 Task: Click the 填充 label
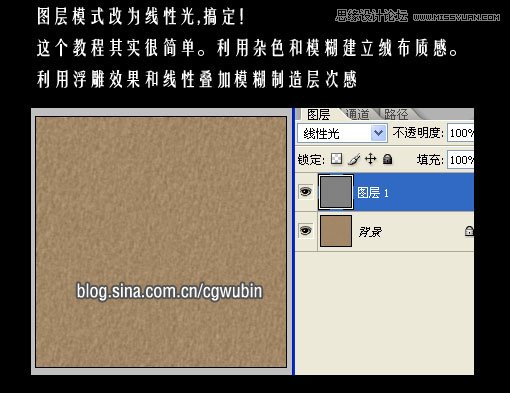[x=430, y=160]
